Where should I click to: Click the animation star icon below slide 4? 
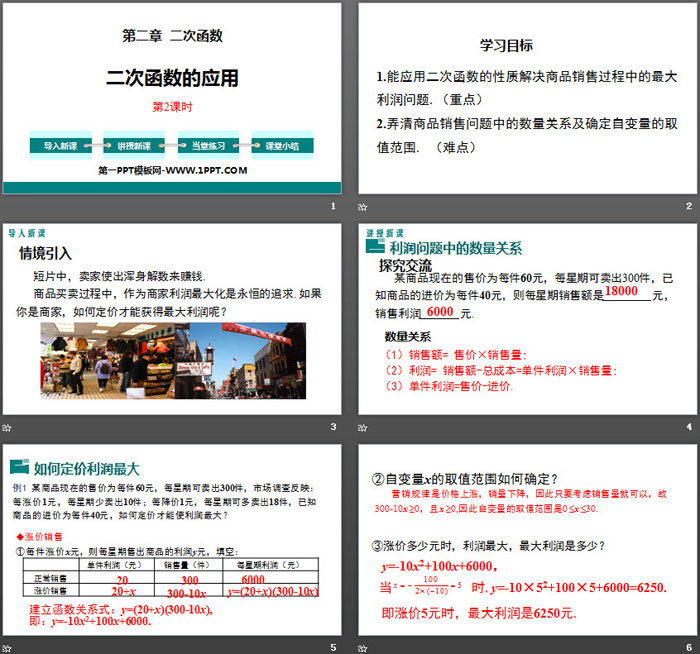coord(363,427)
